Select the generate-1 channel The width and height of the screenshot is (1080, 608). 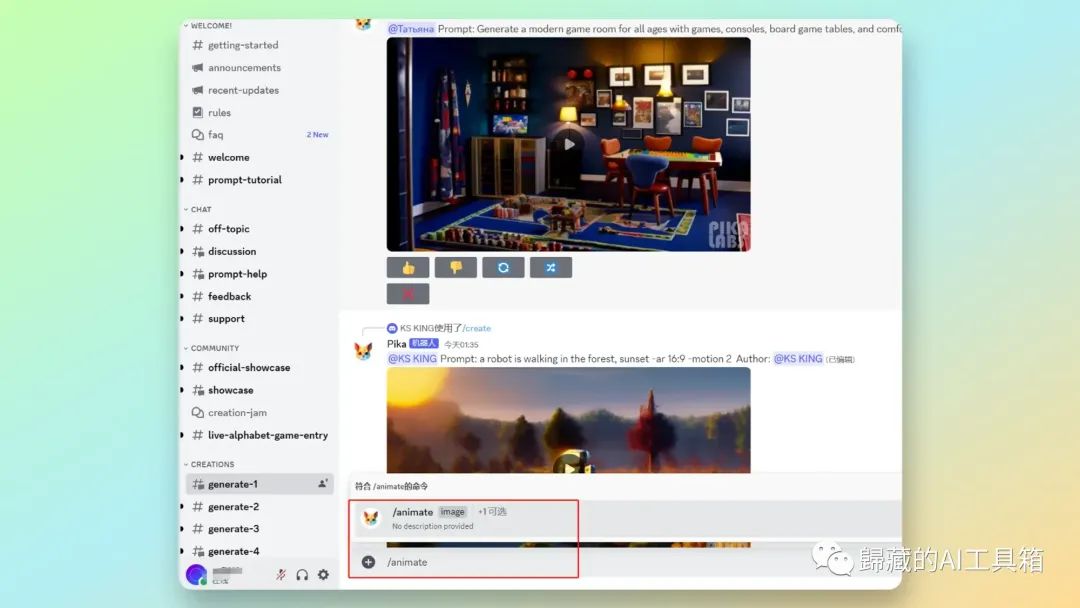[259, 484]
